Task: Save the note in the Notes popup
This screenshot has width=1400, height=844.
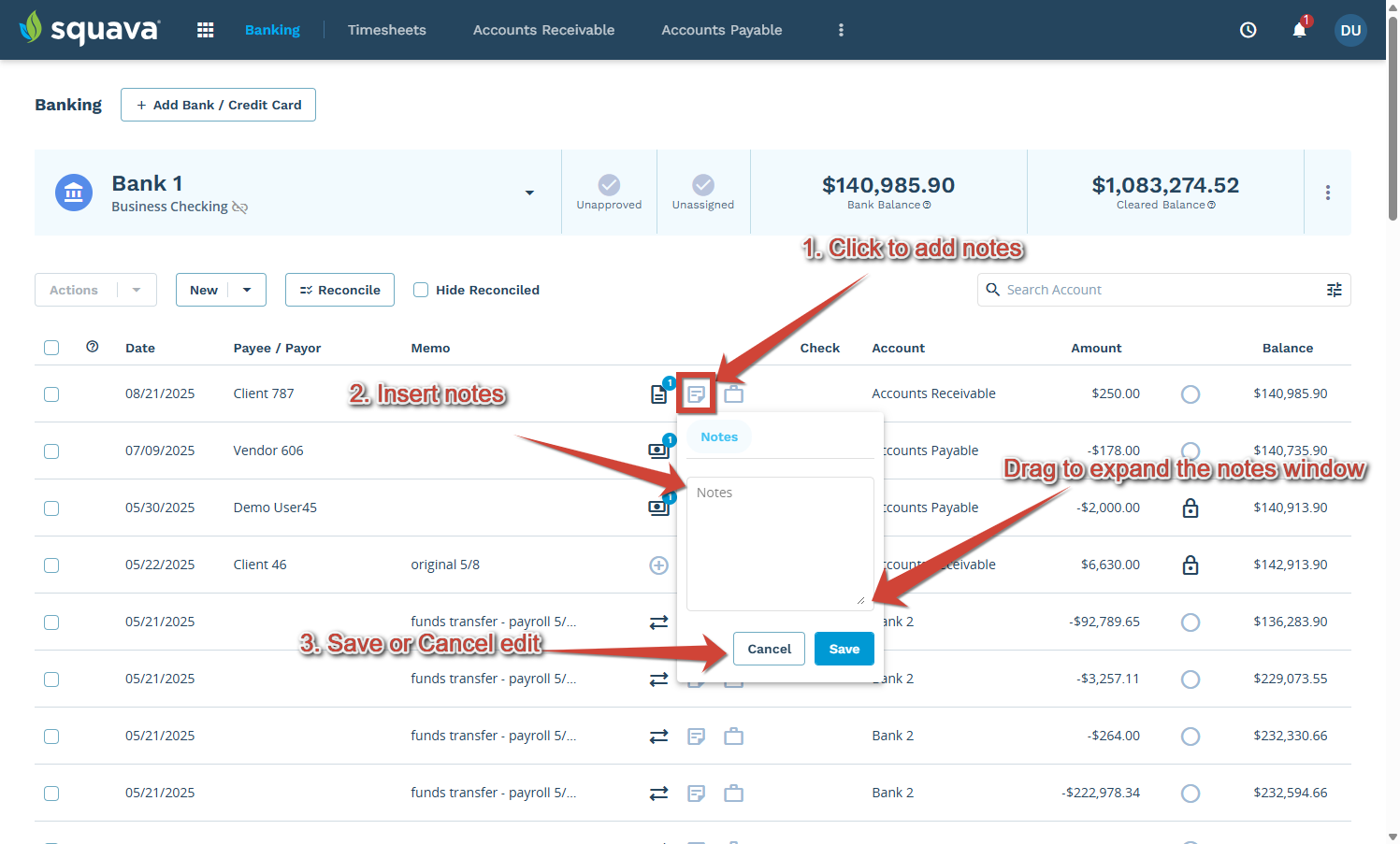Action: pos(844,648)
